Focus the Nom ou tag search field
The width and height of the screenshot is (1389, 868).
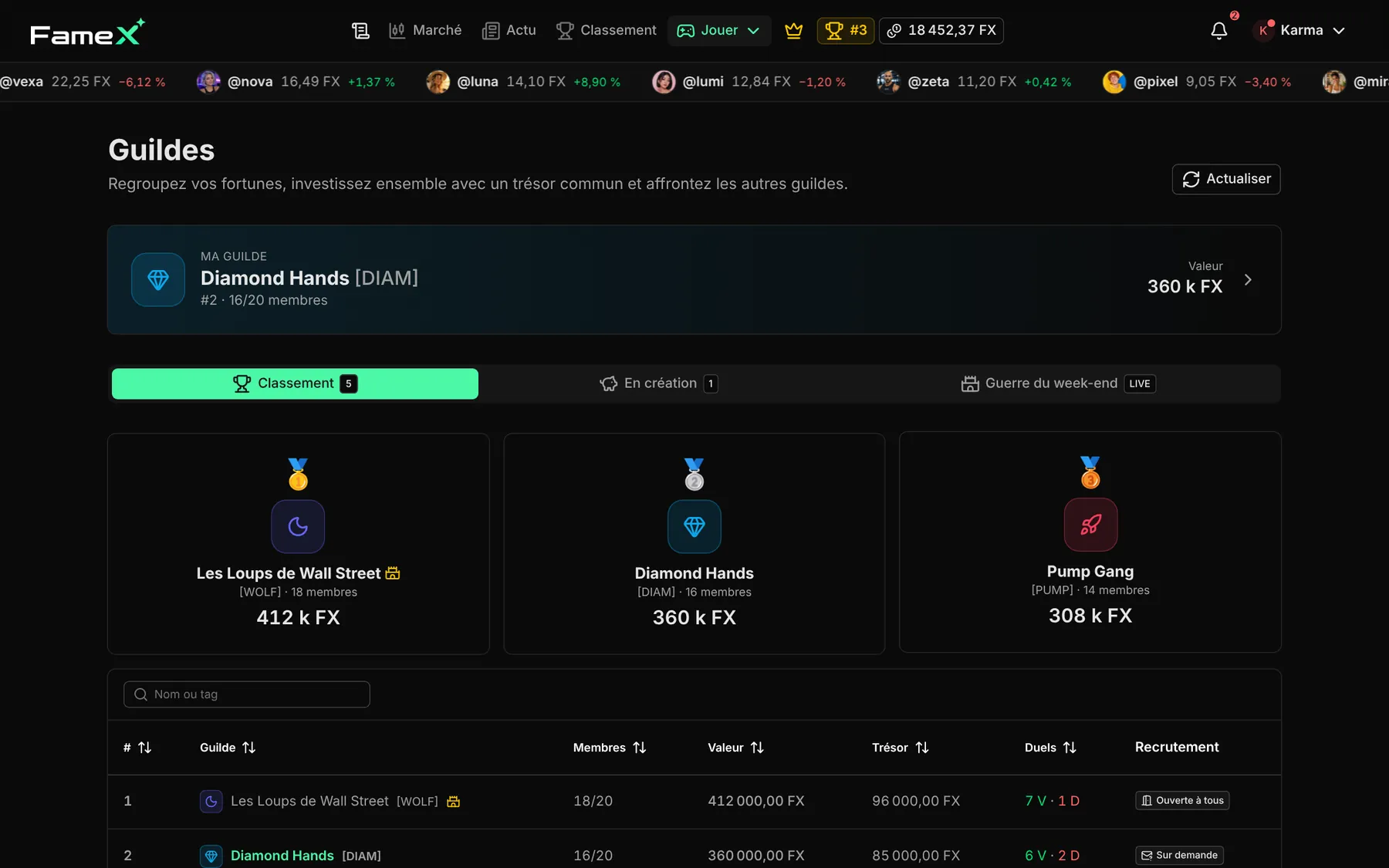coord(247,694)
